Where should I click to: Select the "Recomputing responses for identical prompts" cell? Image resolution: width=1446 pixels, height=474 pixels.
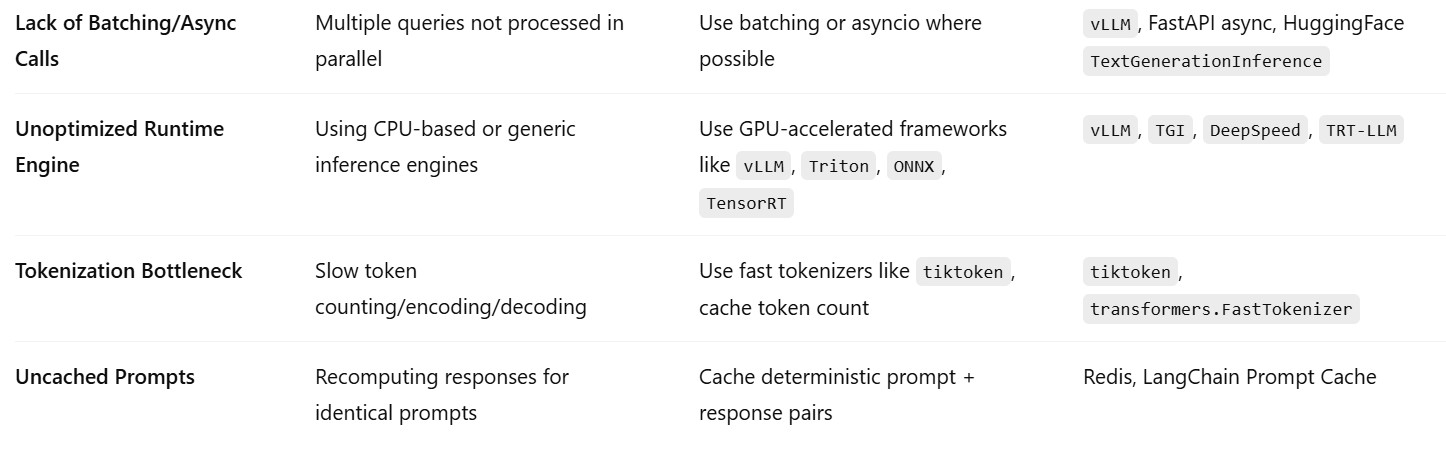[x=441, y=394]
